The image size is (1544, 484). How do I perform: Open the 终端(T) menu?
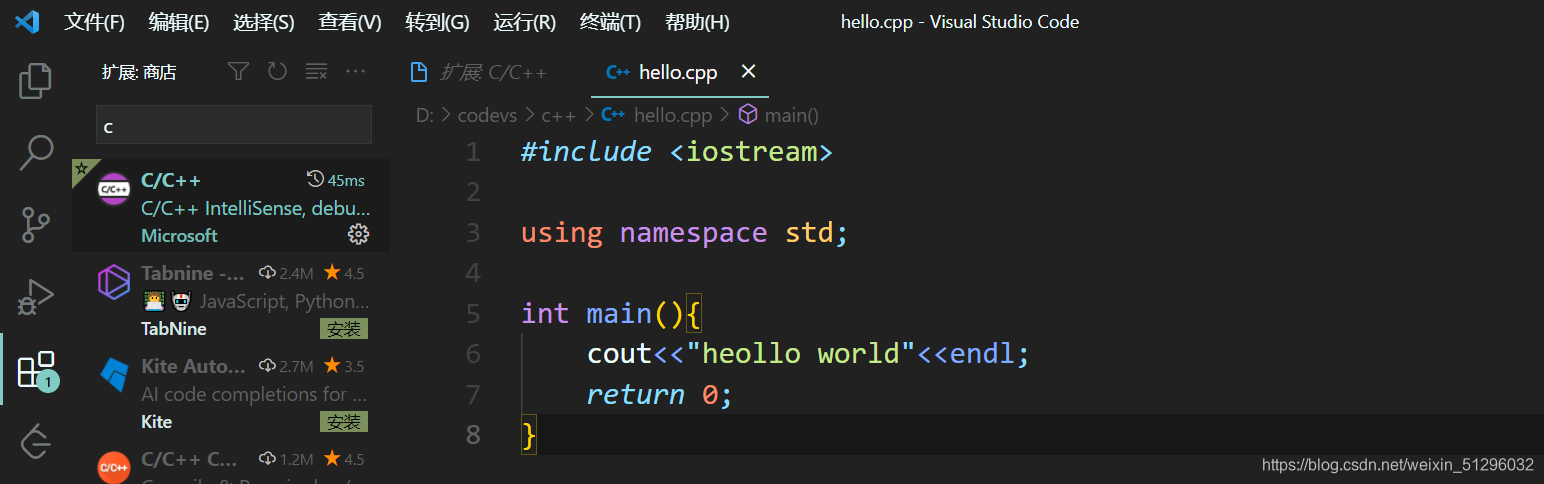(x=610, y=22)
